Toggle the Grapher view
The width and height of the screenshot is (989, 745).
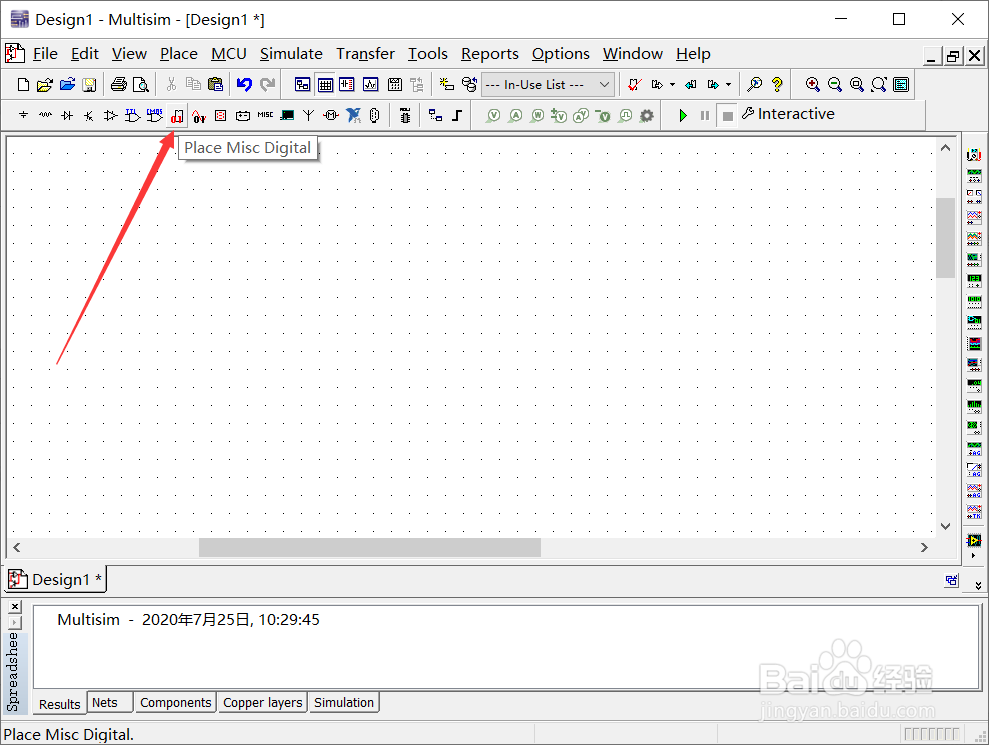pyautogui.click(x=370, y=85)
